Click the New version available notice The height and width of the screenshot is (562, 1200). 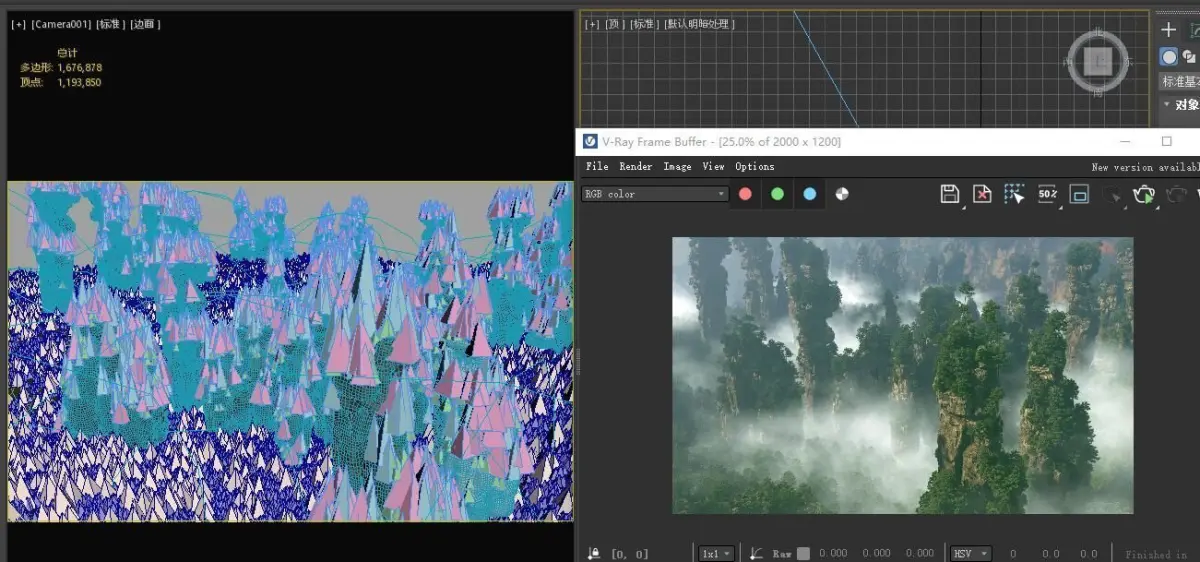point(1145,167)
